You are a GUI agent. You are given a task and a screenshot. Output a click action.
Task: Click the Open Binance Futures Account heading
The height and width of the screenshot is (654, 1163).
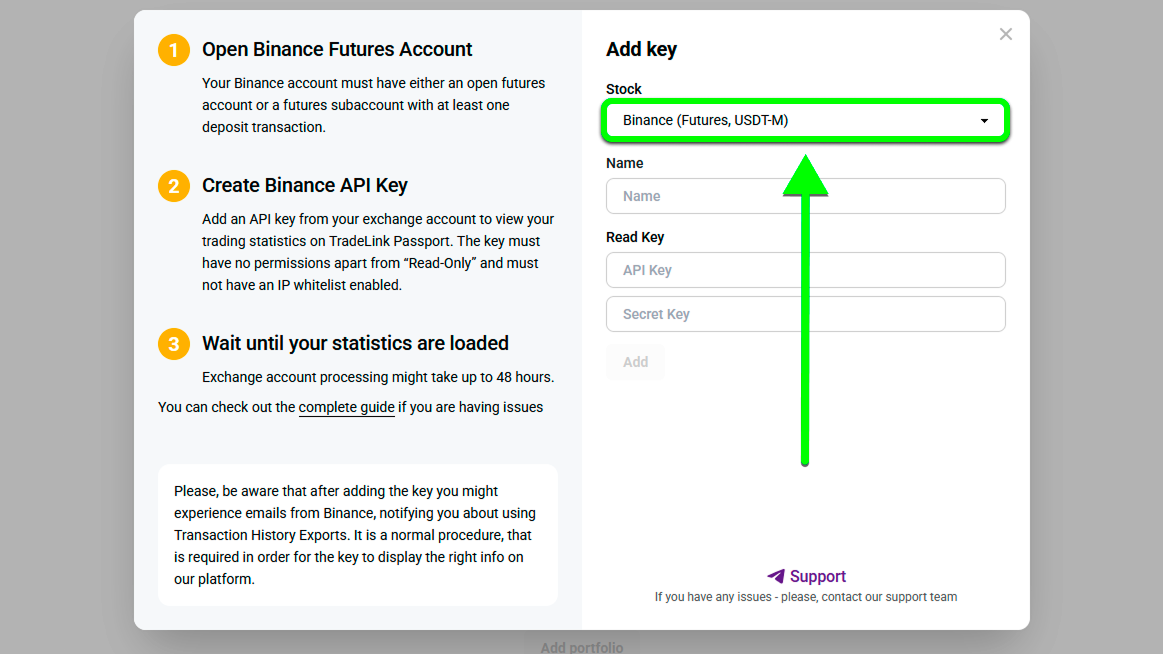(x=337, y=49)
